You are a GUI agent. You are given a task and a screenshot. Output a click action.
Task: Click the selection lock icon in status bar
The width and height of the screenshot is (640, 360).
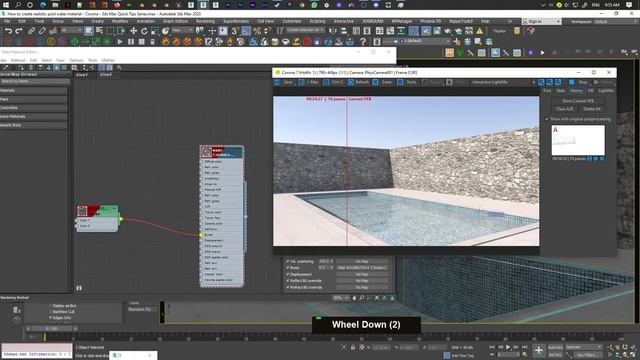[353, 347]
